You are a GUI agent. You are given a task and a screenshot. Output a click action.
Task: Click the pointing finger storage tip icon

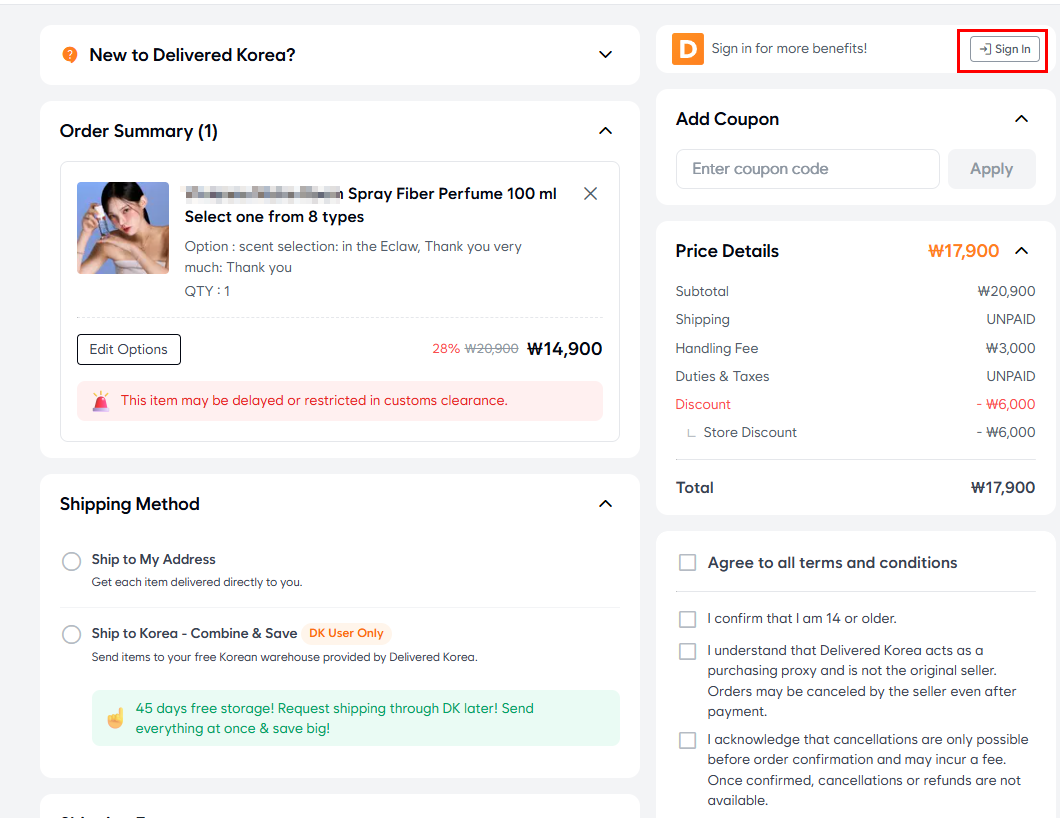[x=115, y=718]
